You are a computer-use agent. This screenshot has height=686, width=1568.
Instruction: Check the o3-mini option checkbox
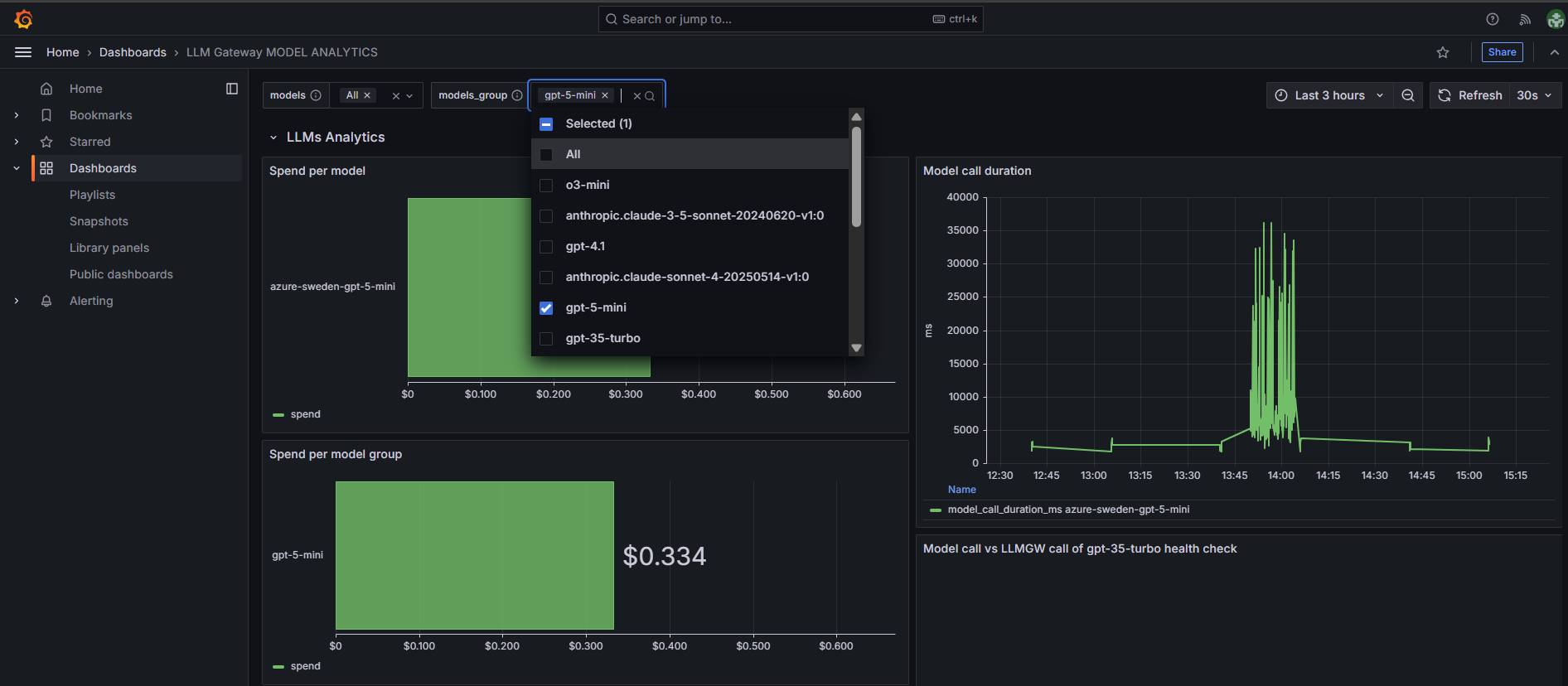tap(546, 186)
